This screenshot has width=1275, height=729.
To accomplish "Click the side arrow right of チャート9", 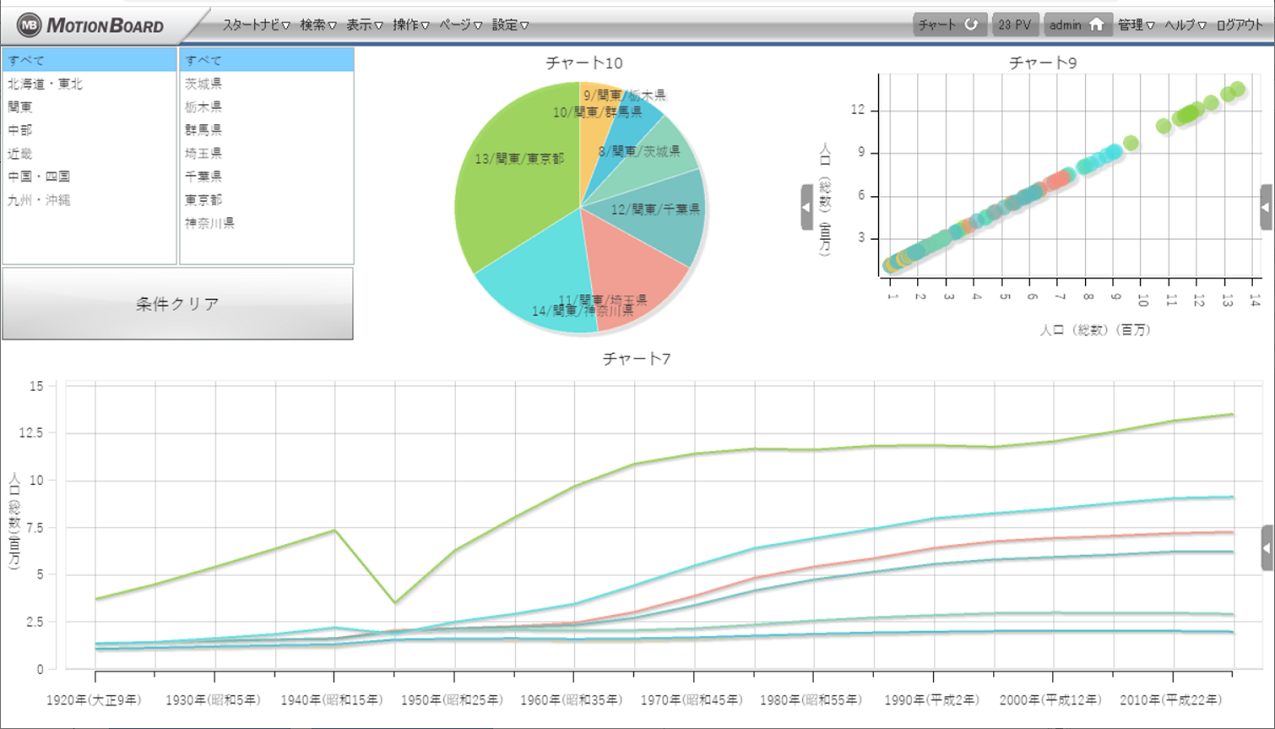I will tap(1266, 207).
